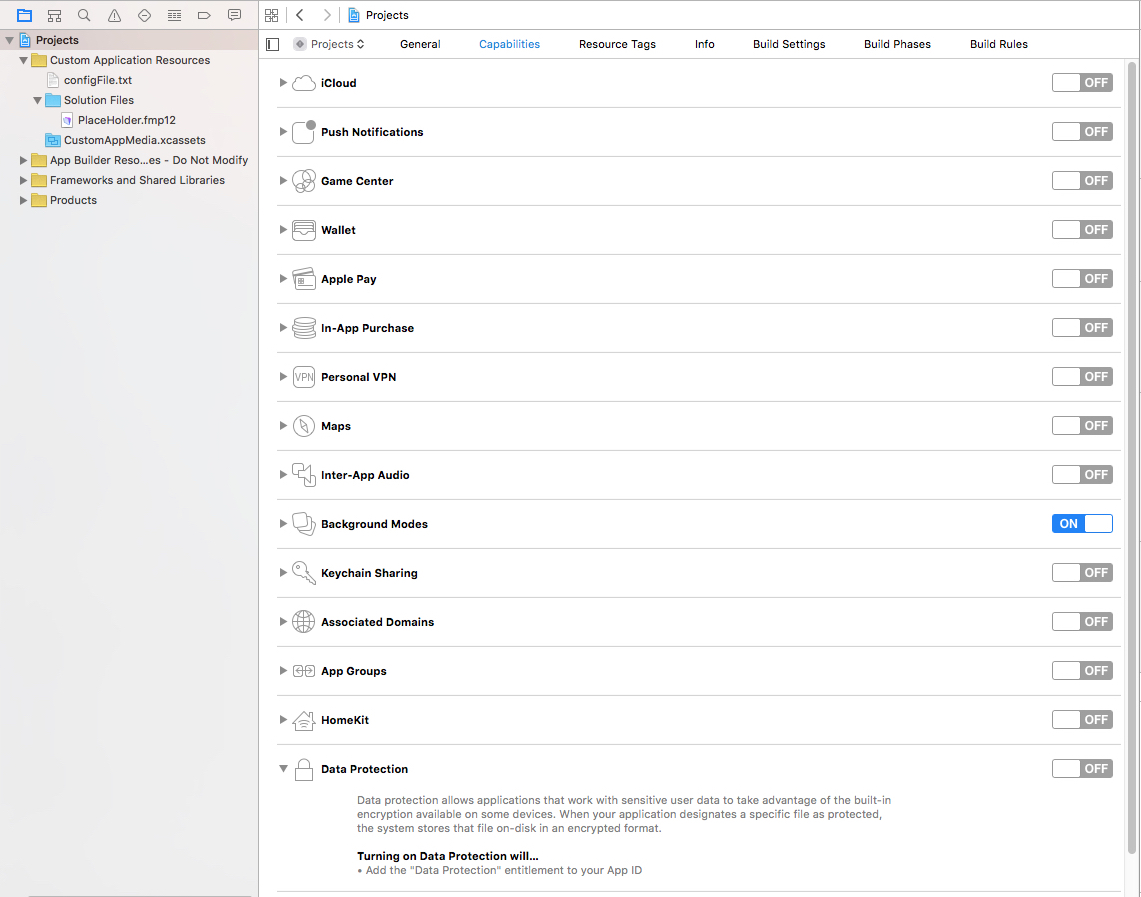Collapse the Data Protection section
The height and width of the screenshot is (897, 1141).
(x=283, y=768)
